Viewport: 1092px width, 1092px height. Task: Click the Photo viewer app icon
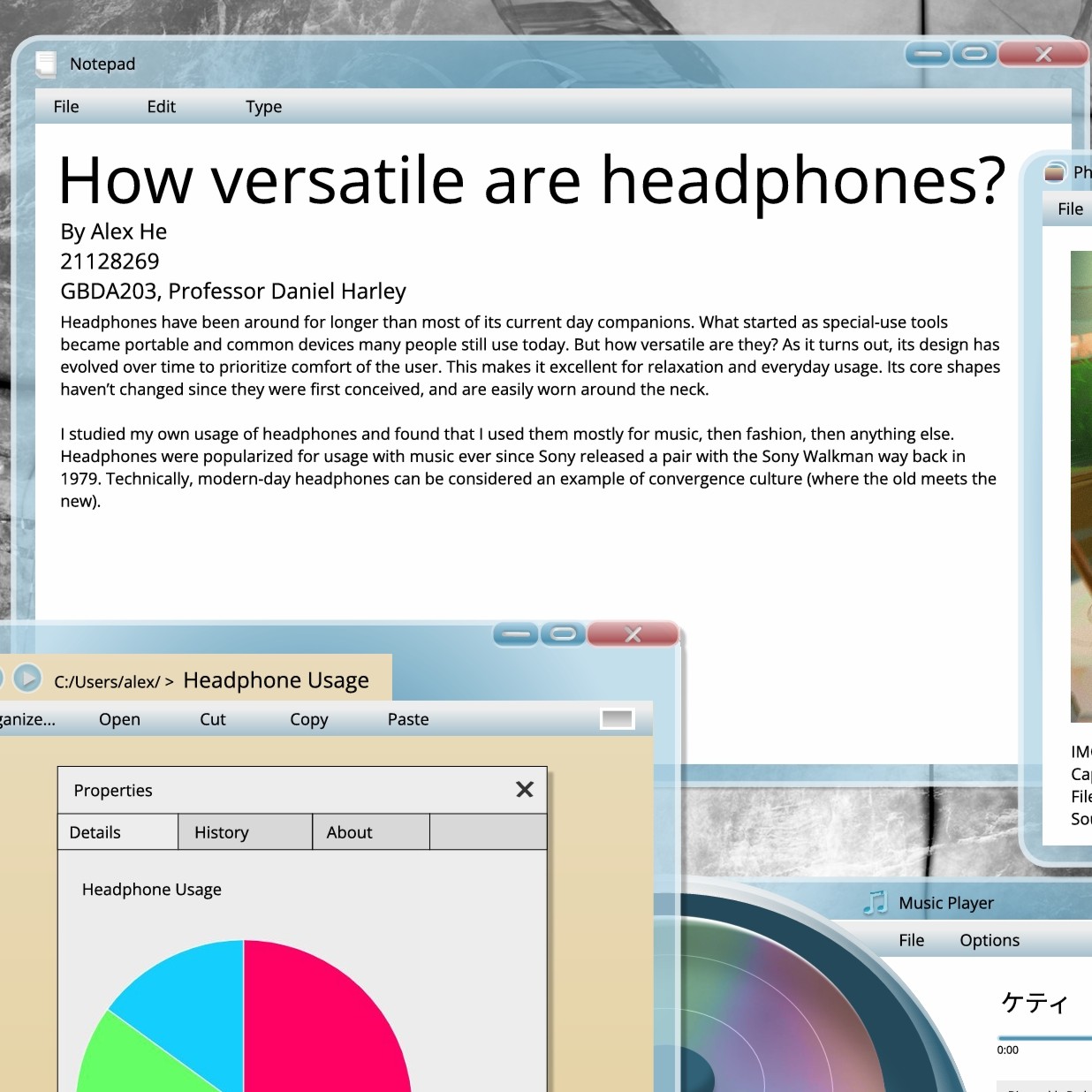(1054, 172)
